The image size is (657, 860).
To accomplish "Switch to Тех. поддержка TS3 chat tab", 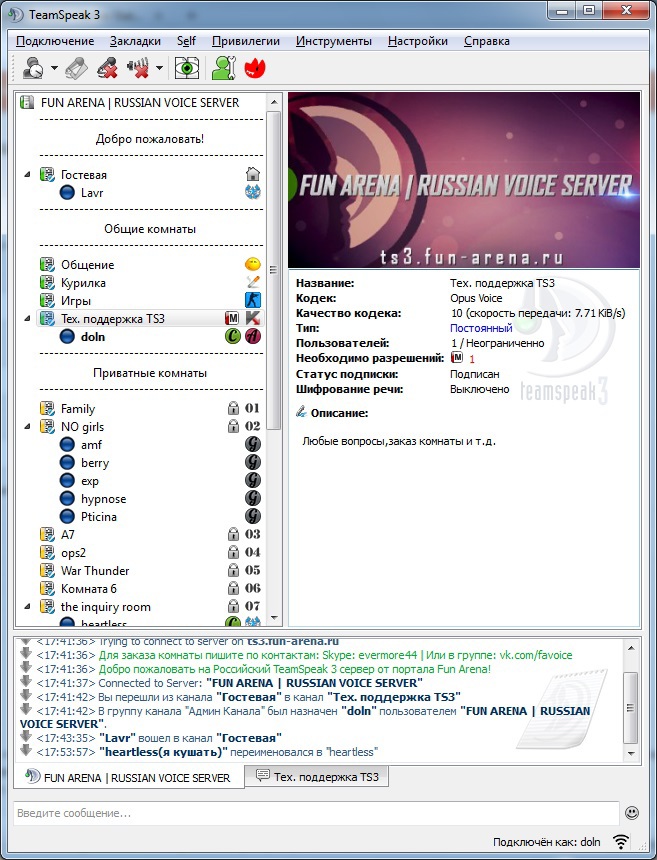I will click(x=320, y=777).
